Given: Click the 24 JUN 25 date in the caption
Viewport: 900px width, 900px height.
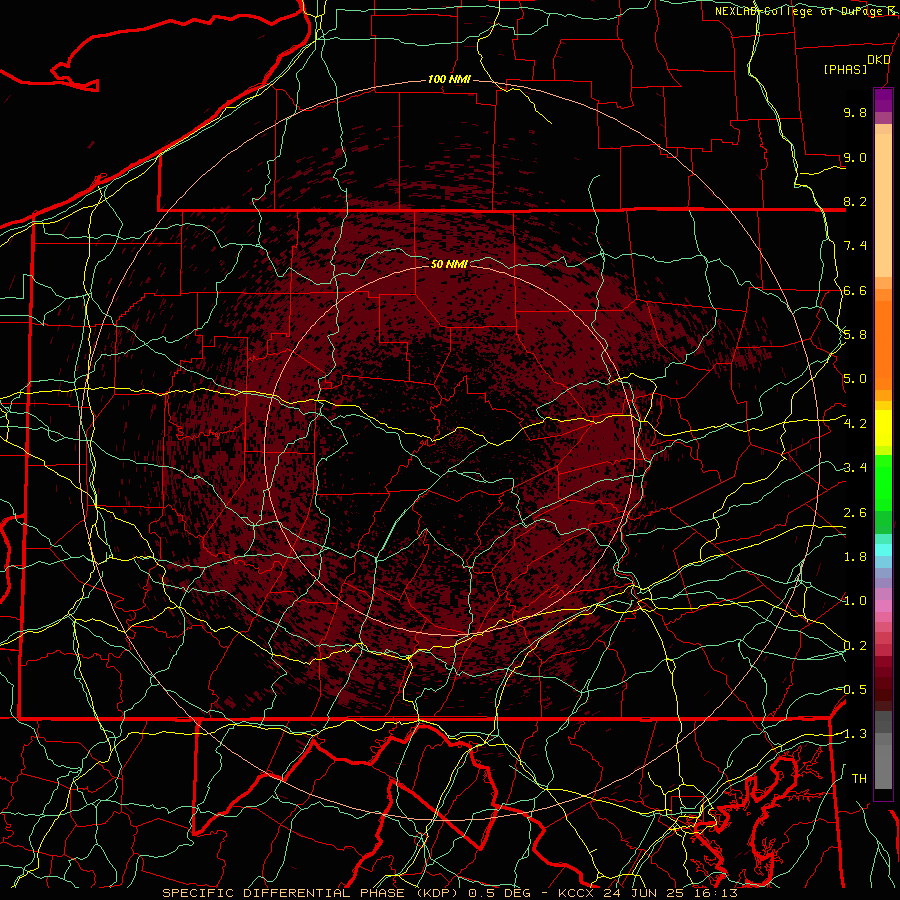Looking at the screenshot, I should pos(643,893).
